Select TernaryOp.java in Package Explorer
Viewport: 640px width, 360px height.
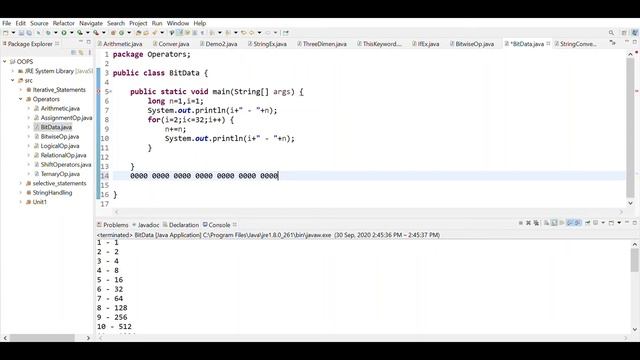[60, 174]
